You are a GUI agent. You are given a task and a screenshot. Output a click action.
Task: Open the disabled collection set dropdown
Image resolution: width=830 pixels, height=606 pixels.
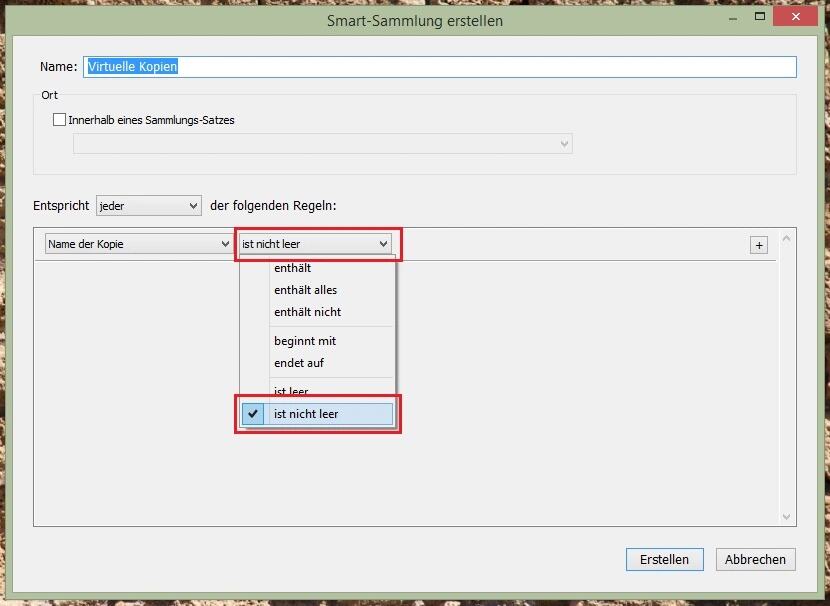[322, 144]
